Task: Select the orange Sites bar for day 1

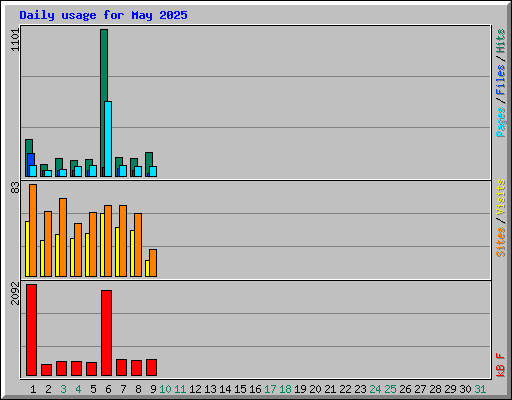Action: [x=33, y=230]
